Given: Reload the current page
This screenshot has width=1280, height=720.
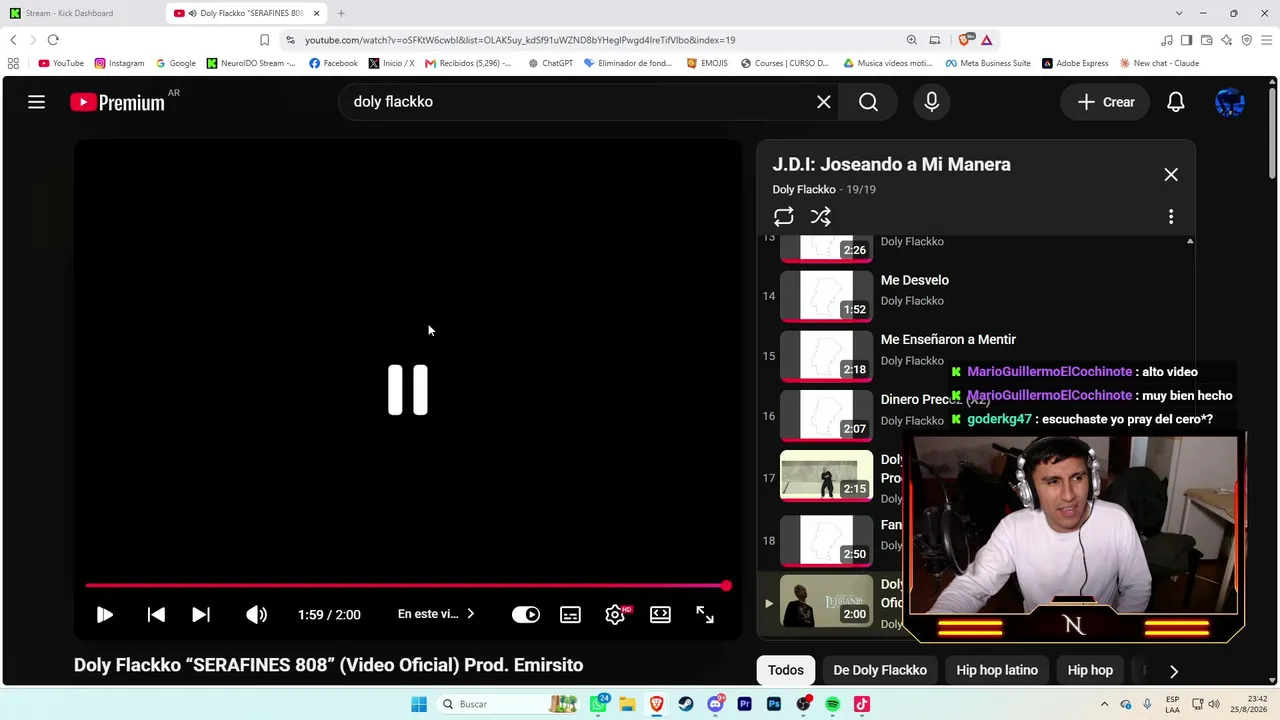Looking at the screenshot, I should (53, 40).
